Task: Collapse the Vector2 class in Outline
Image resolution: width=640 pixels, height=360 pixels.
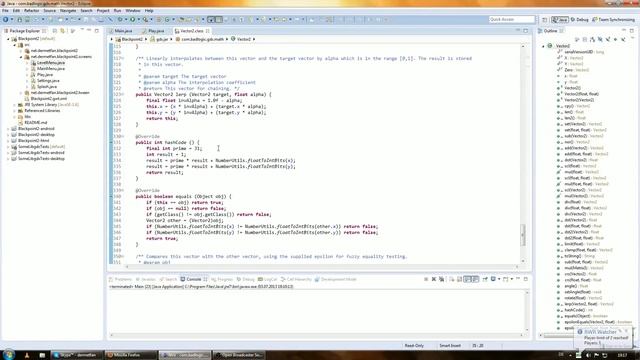Action: 543,46
